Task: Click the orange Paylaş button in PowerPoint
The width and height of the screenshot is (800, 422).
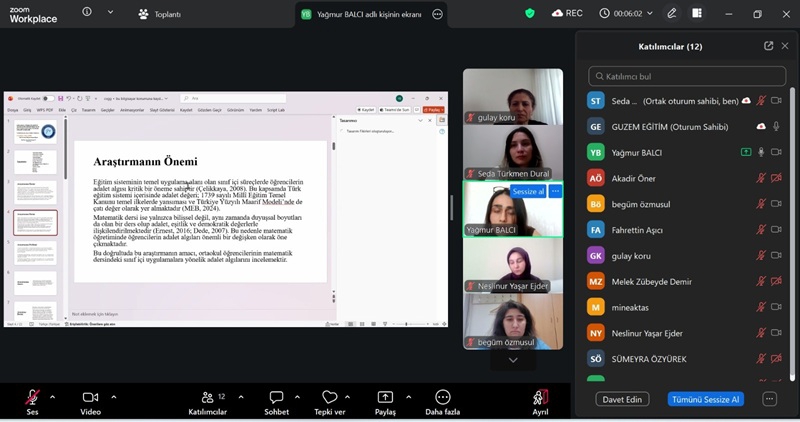Action: pyautogui.click(x=433, y=110)
